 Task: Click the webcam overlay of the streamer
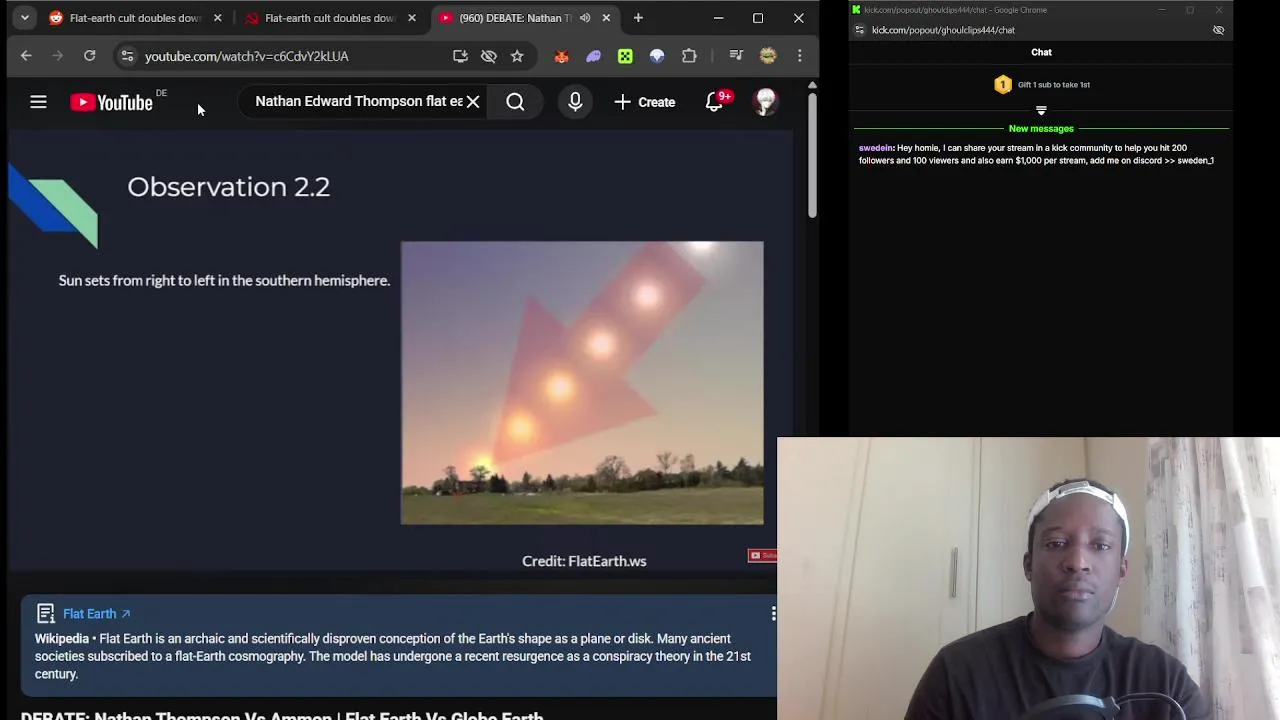coord(1028,579)
